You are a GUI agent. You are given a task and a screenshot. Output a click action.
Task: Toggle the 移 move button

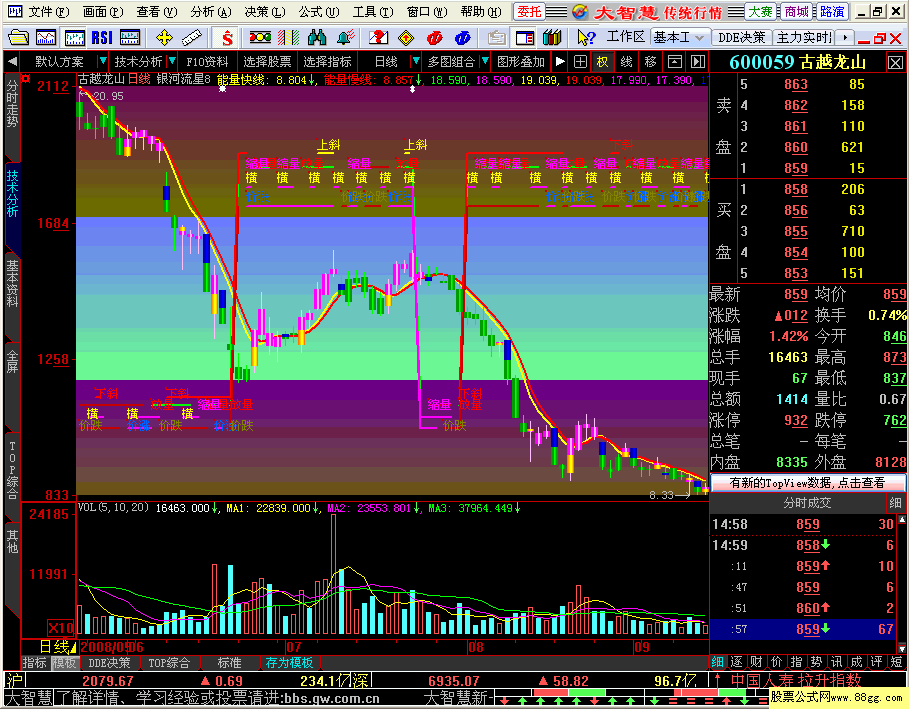(650, 61)
